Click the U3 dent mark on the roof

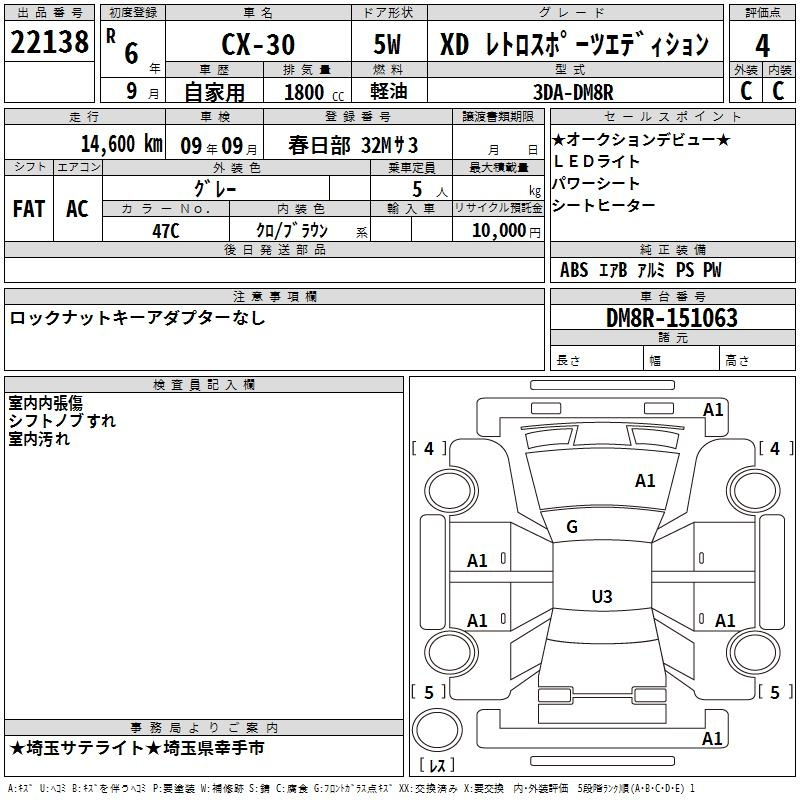pos(601,597)
